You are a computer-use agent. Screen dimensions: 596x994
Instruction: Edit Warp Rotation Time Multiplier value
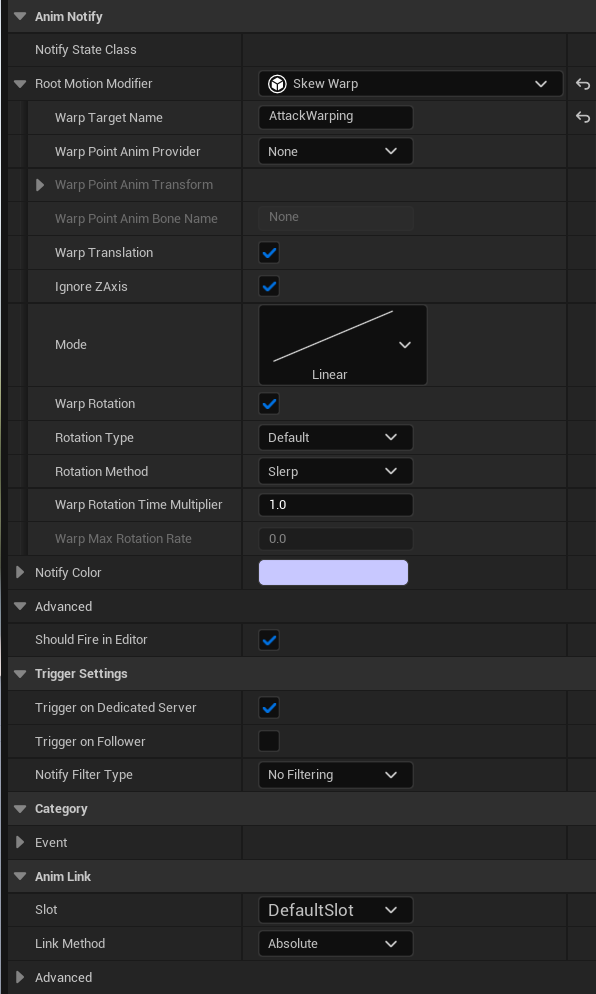(336, 505)
